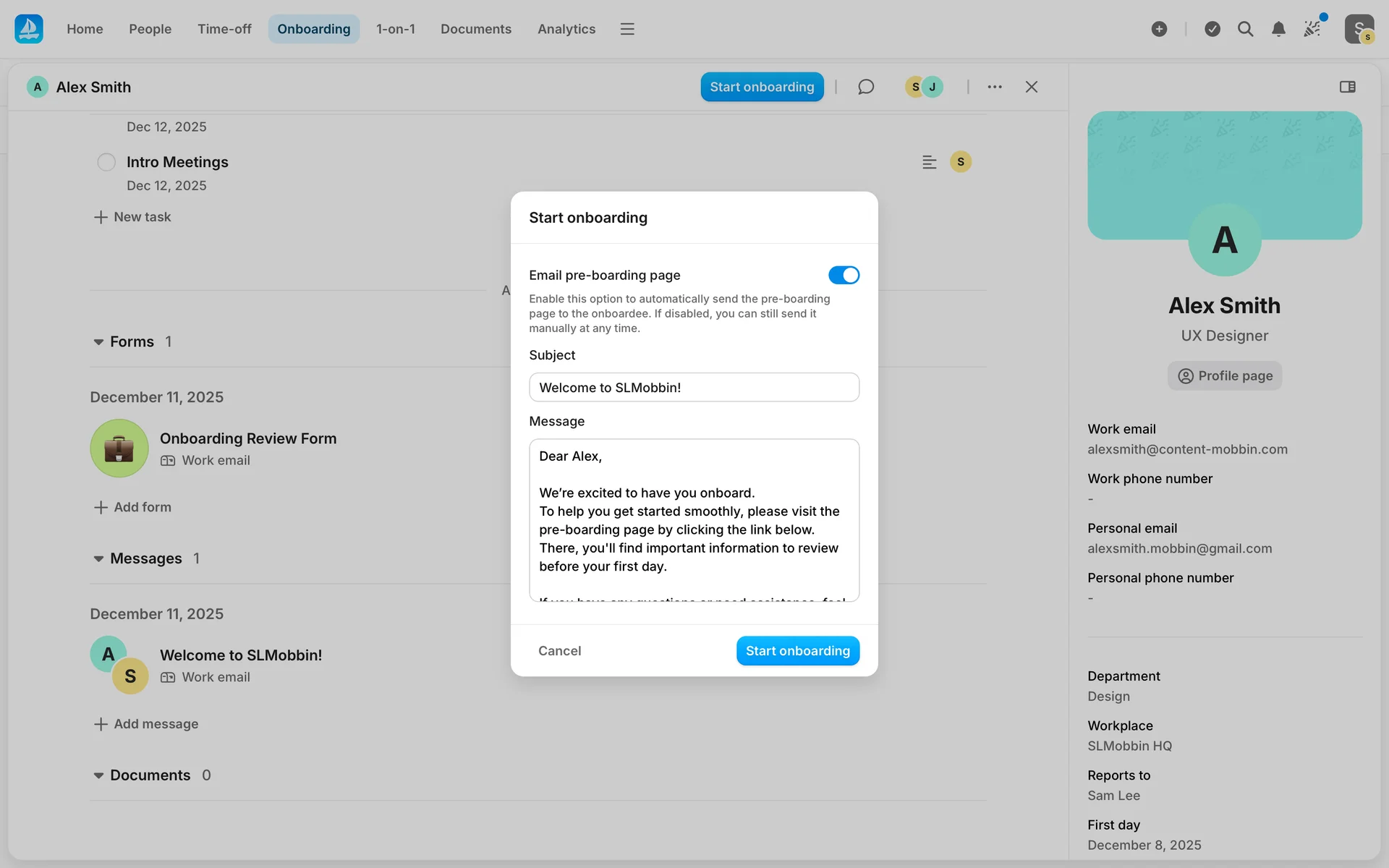Collapse the Messages section
The image size is (1389, 868).
coord(98,559)
